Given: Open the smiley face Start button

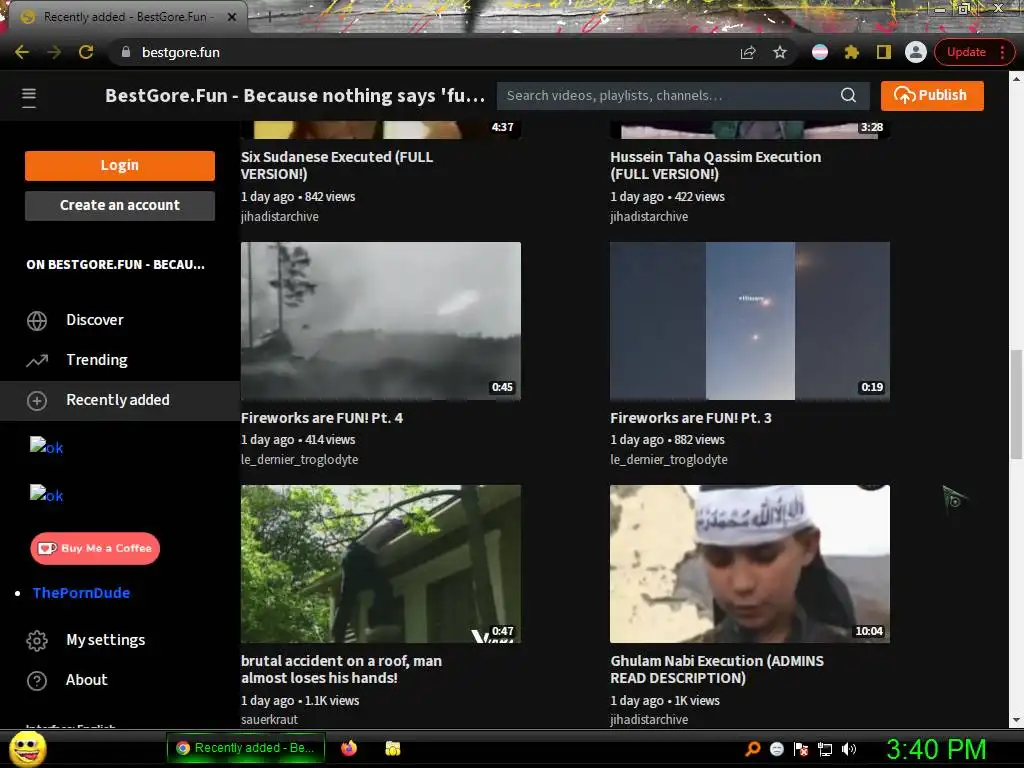Looking at the screenshot, I should click(27, 748).
